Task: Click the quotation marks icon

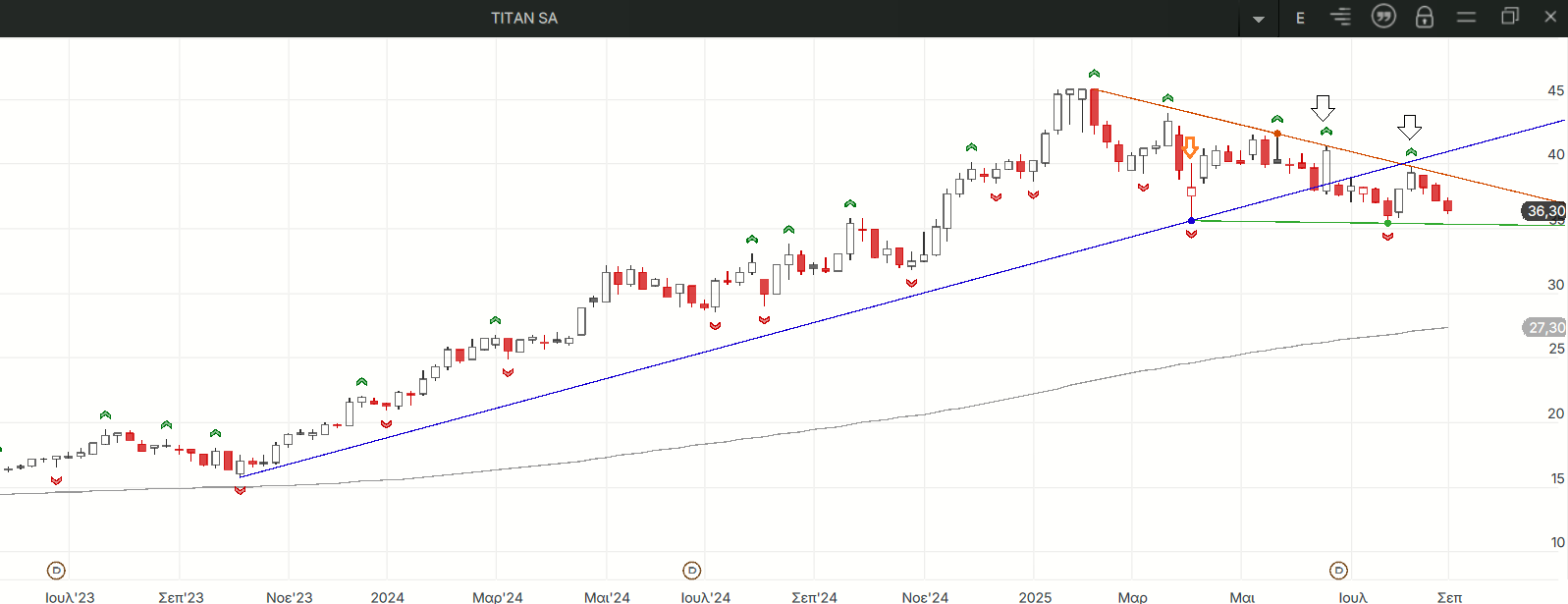Action: pyautogui.click(x=1383, y=17)
